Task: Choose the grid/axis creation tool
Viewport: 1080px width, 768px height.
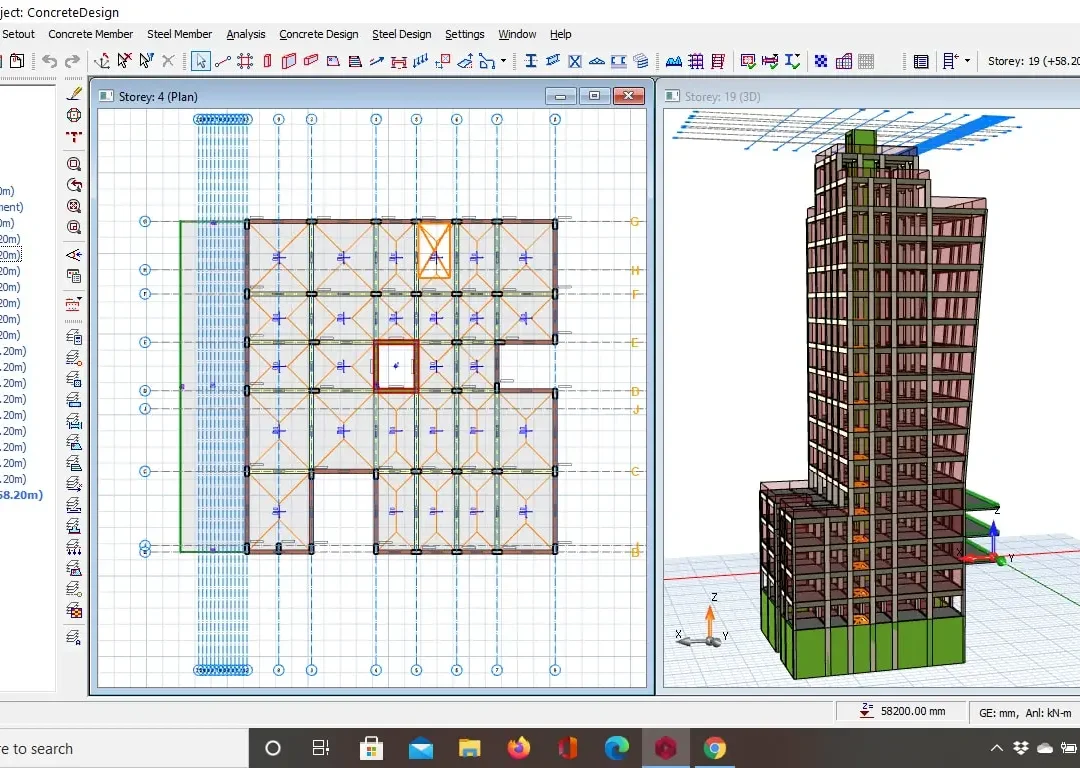Action: (245, 61)
